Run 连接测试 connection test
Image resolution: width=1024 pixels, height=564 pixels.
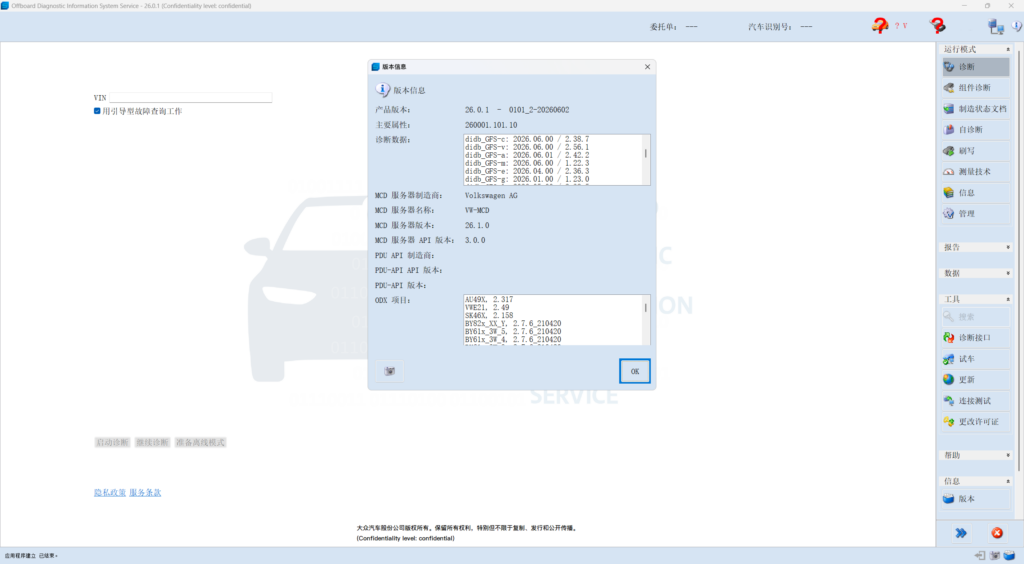click(x=976, y=401)
